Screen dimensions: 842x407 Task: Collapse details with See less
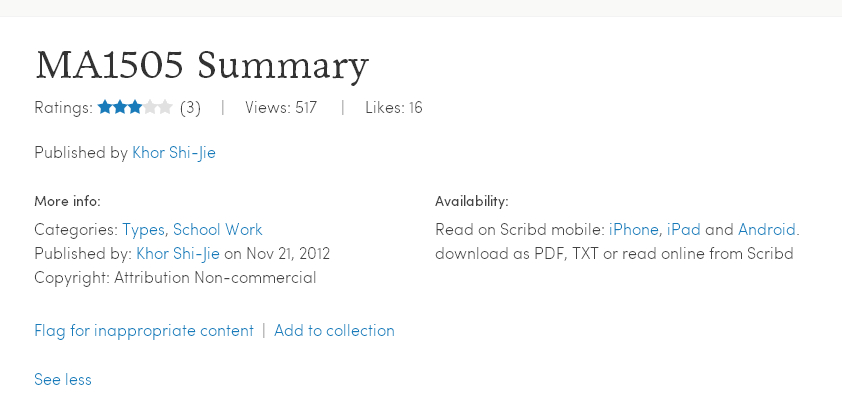pyautogui.click(x=63, y=379)
